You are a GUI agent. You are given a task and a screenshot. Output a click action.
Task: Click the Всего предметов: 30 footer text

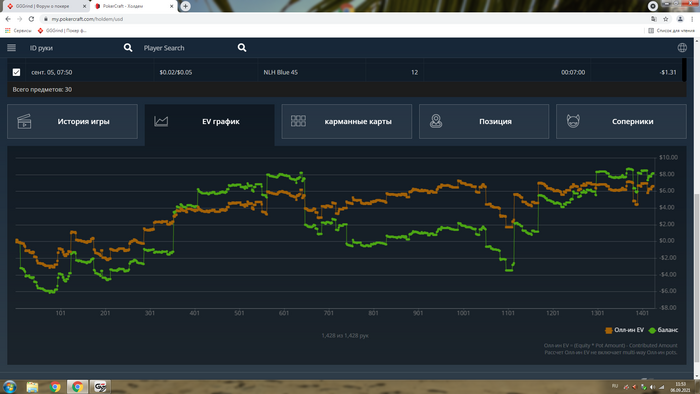(x=42, y=89)
